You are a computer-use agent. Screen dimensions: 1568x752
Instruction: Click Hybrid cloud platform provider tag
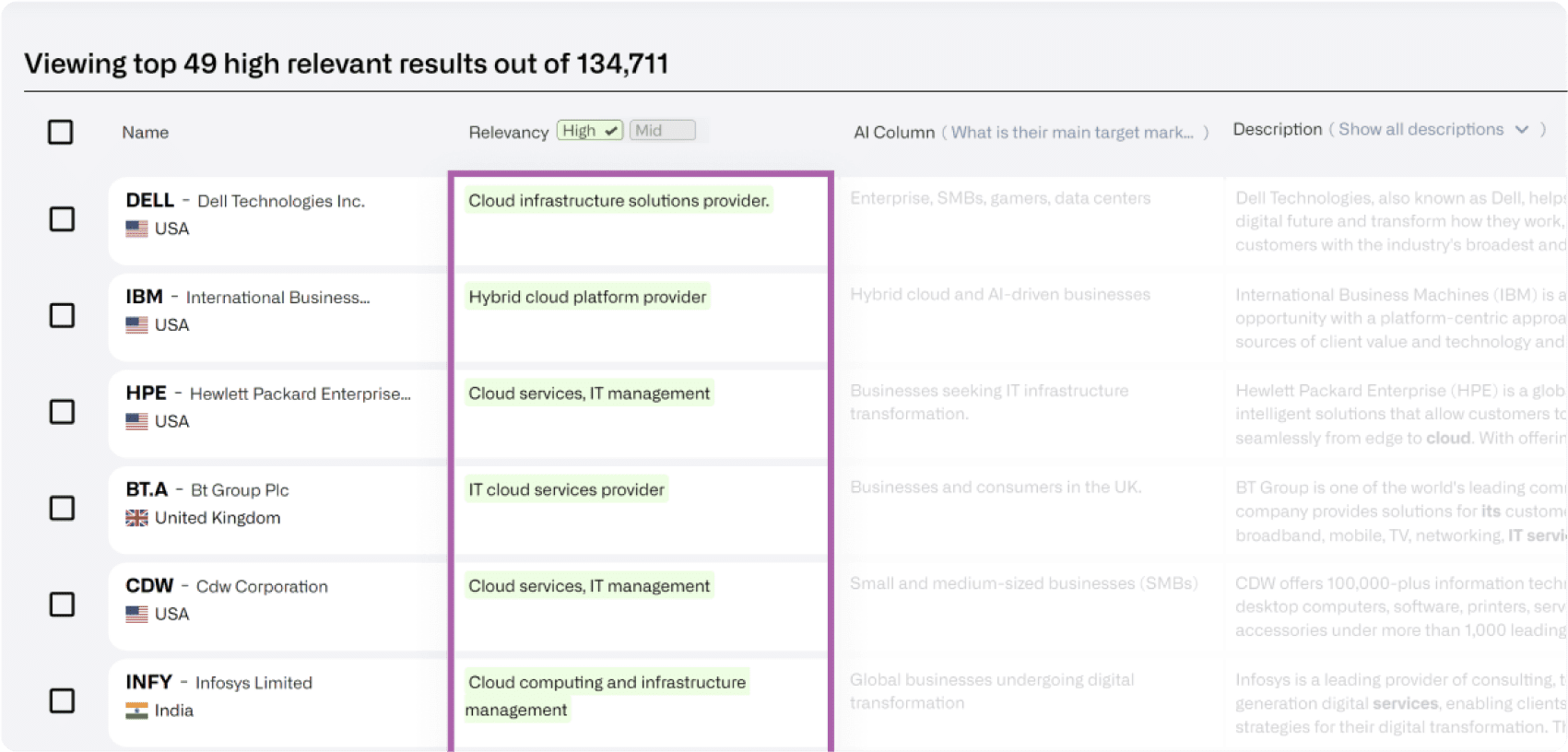pyautogui.click(x=587, y=297)
